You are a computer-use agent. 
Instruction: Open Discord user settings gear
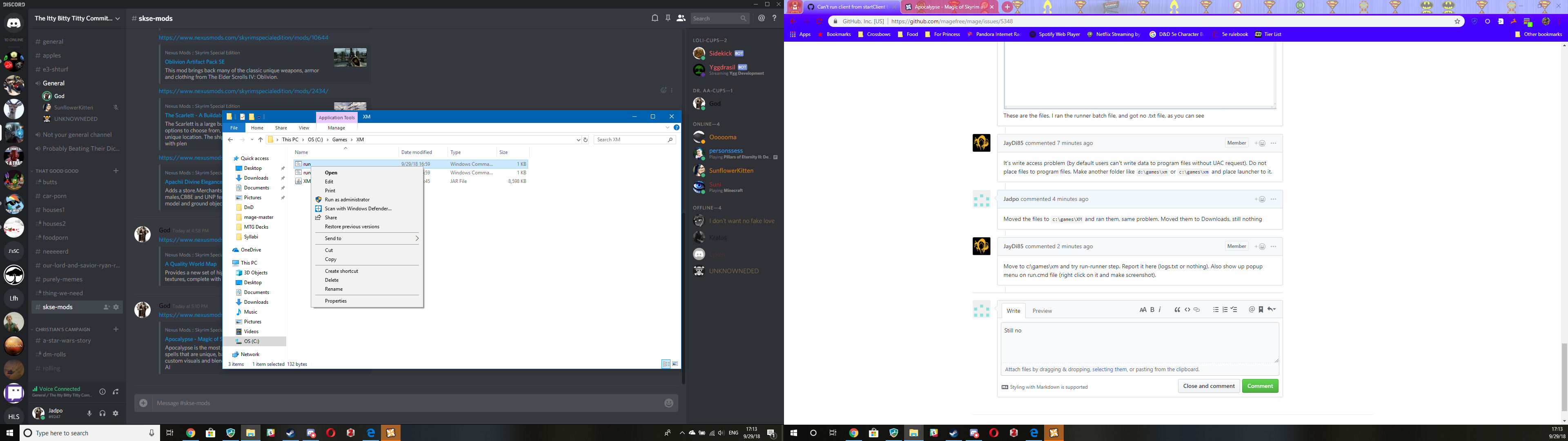coord(116,413)
